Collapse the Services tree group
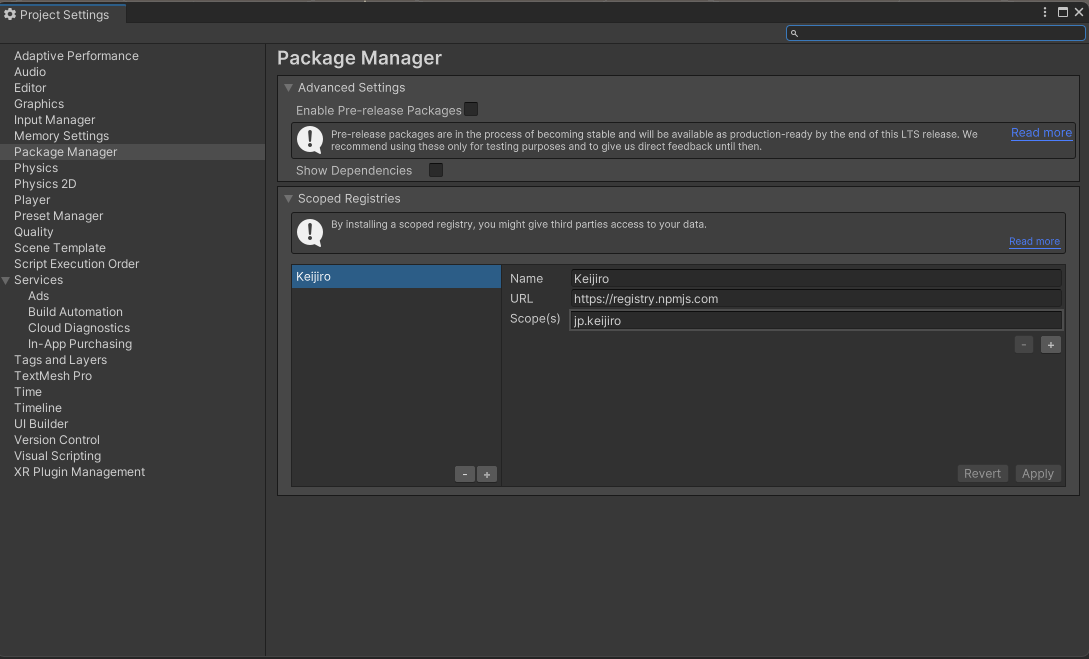The width and height of the screenshot is (1089, 659). point(6,281)
